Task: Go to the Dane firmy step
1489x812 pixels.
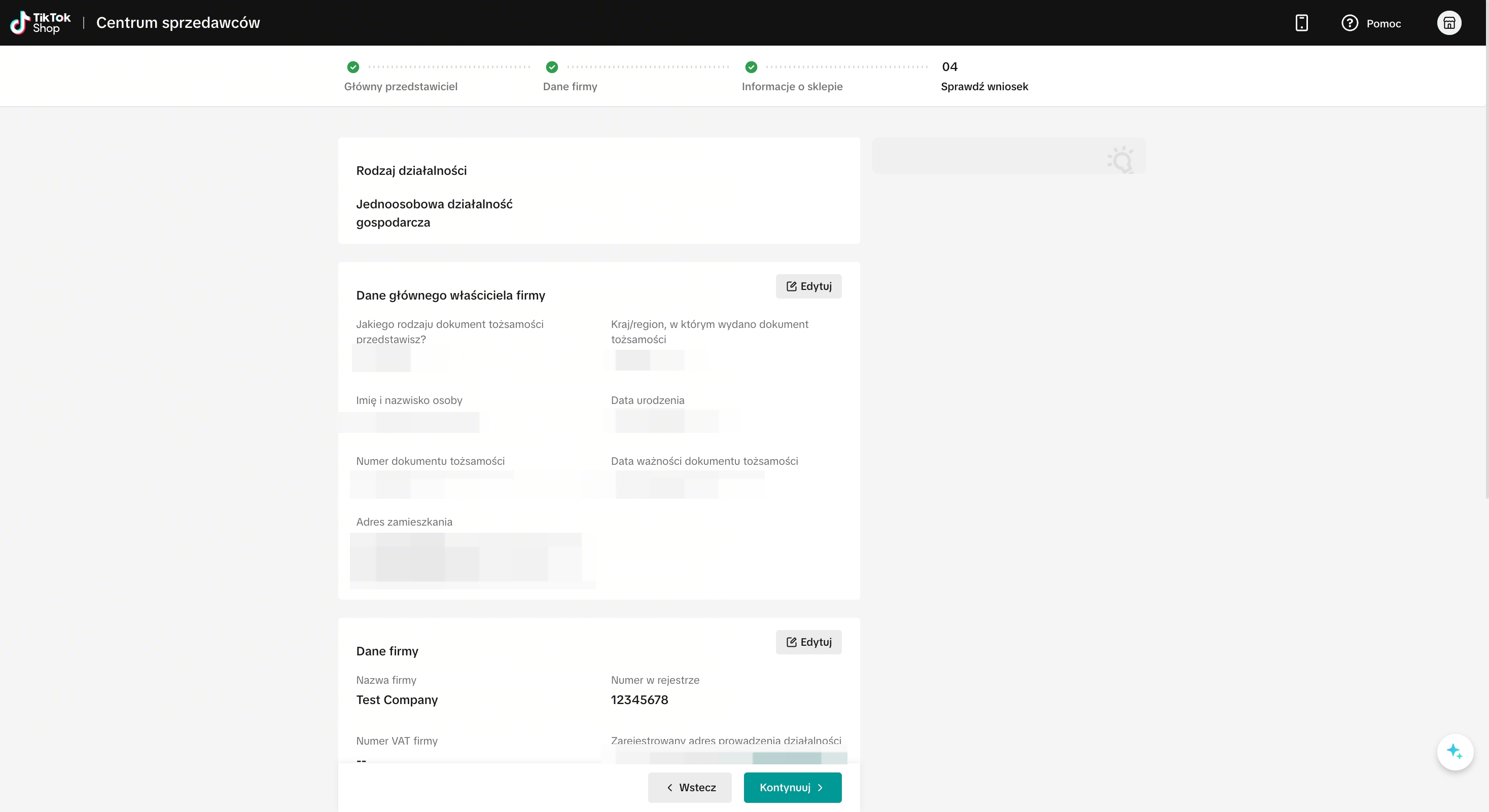Action: coord(570,87)
